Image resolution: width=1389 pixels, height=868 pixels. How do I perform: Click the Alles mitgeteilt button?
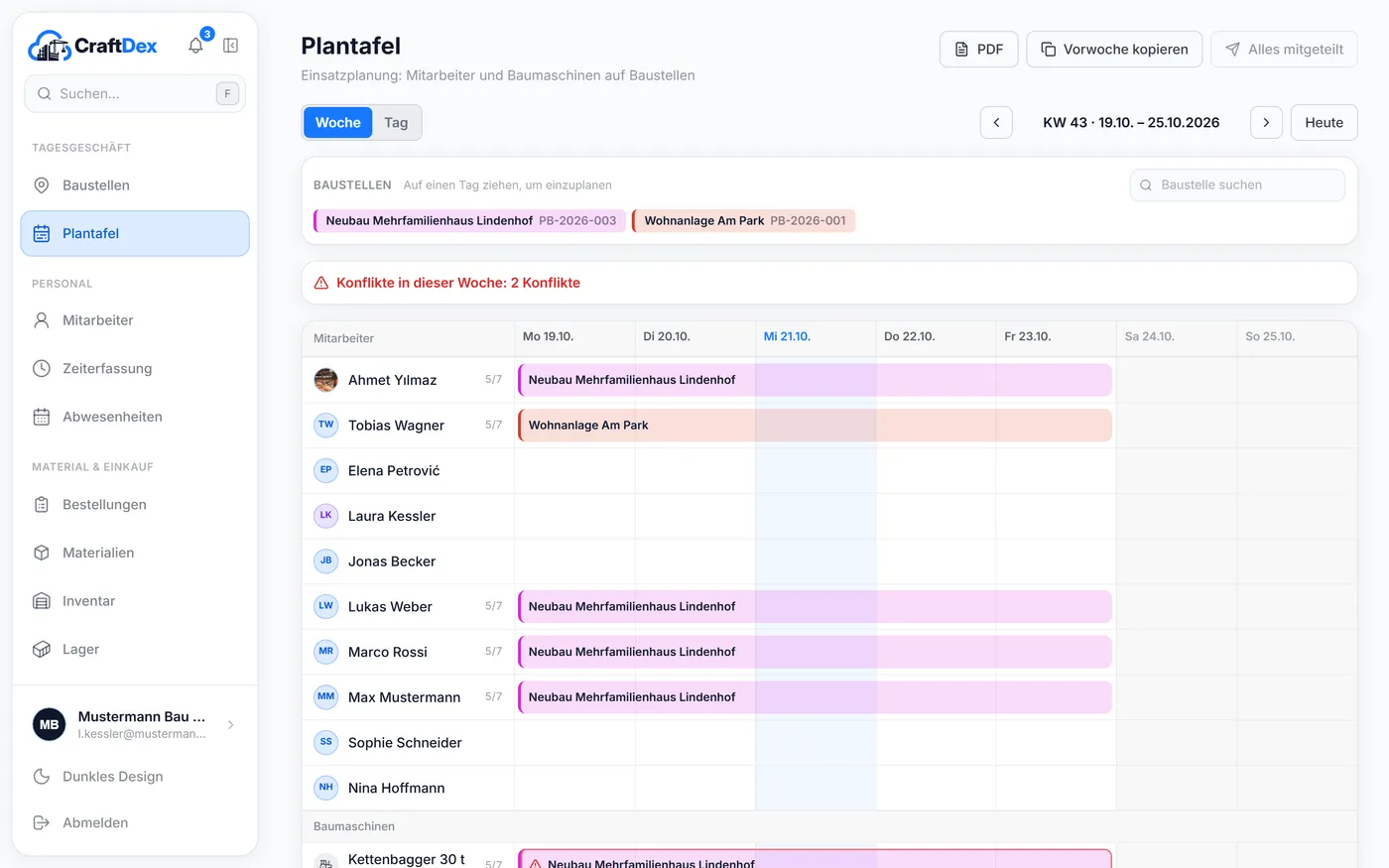[1284, 50]
